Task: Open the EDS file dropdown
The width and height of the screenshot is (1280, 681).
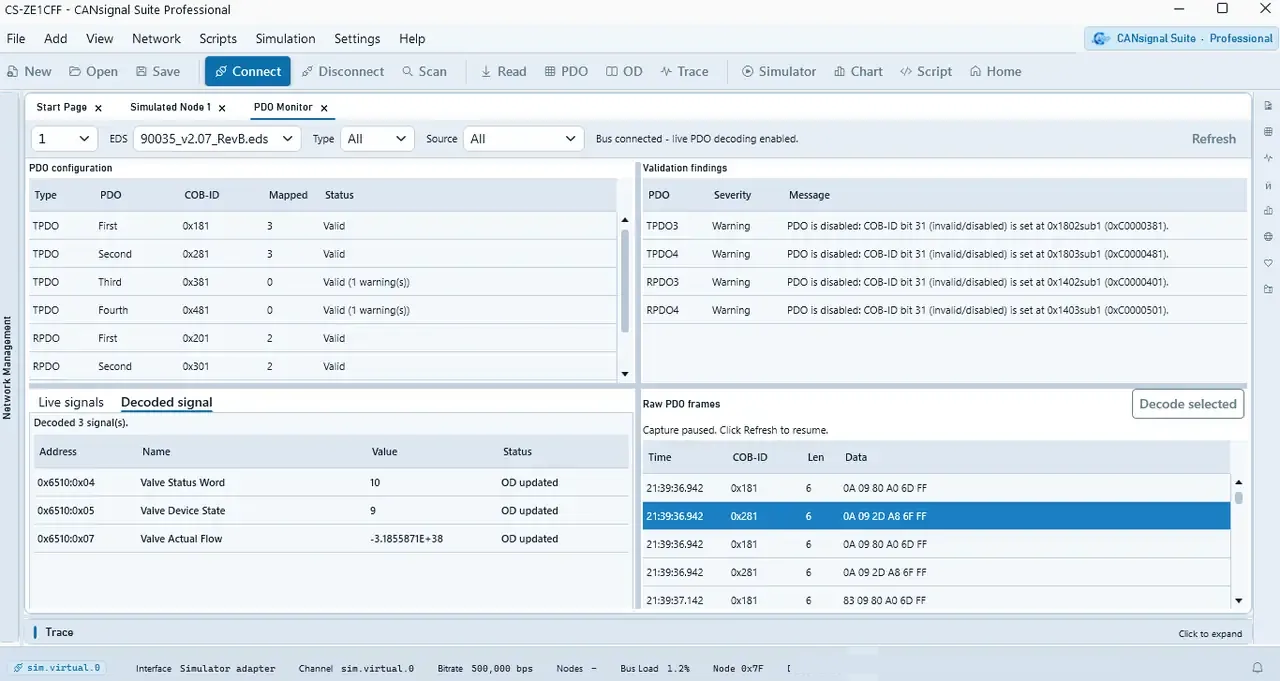Action: (217, 139)
